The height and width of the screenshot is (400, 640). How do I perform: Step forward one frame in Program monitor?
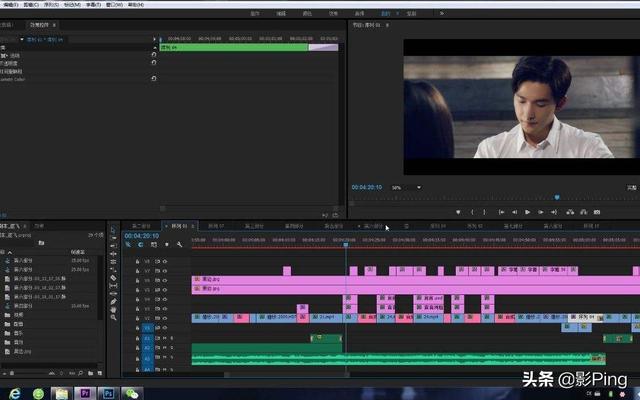[540, 212]
